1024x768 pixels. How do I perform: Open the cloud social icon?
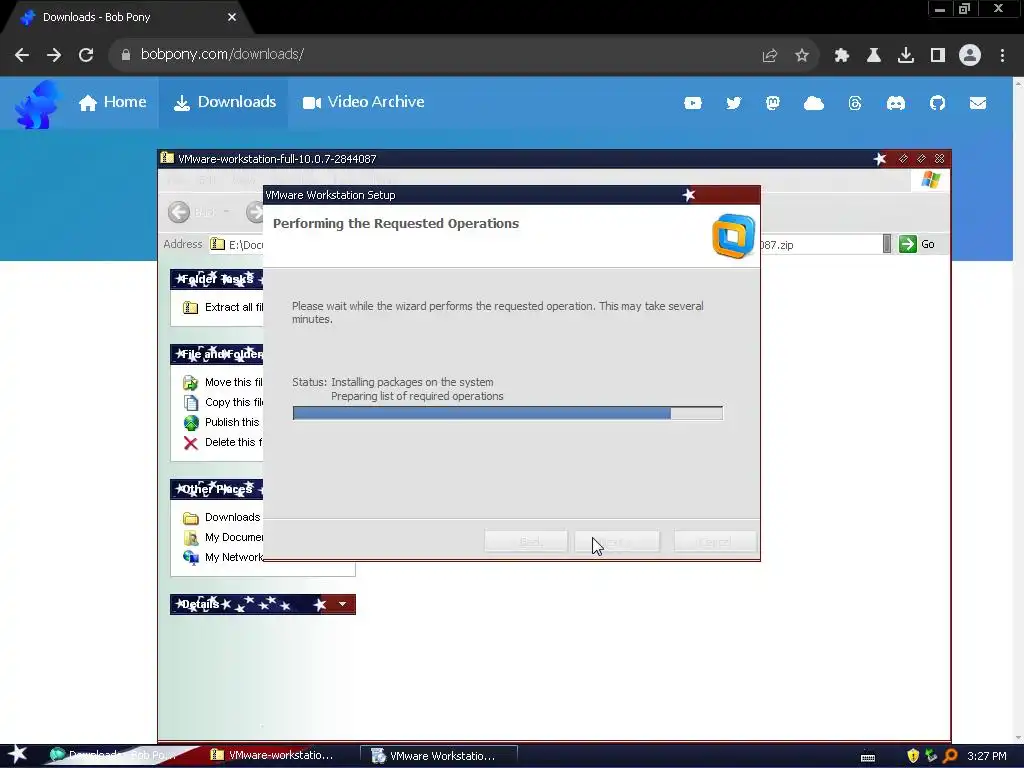point(813,103)
